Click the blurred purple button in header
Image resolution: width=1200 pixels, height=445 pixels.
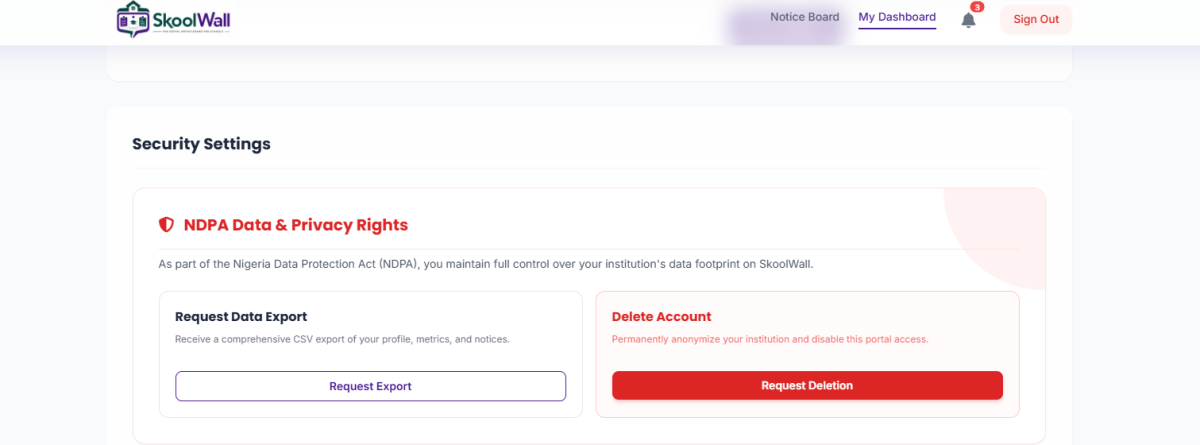click(785, 27)
